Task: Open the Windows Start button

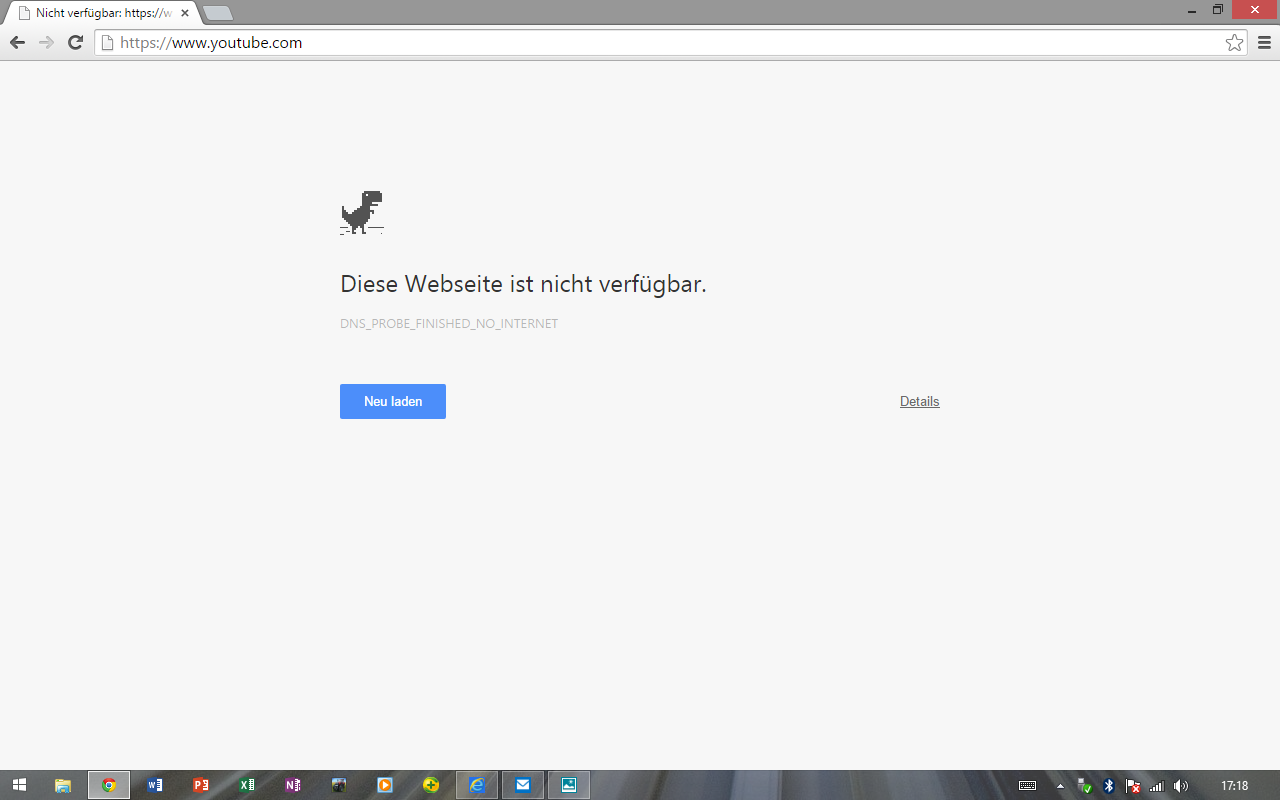Action: click(19, 785)
